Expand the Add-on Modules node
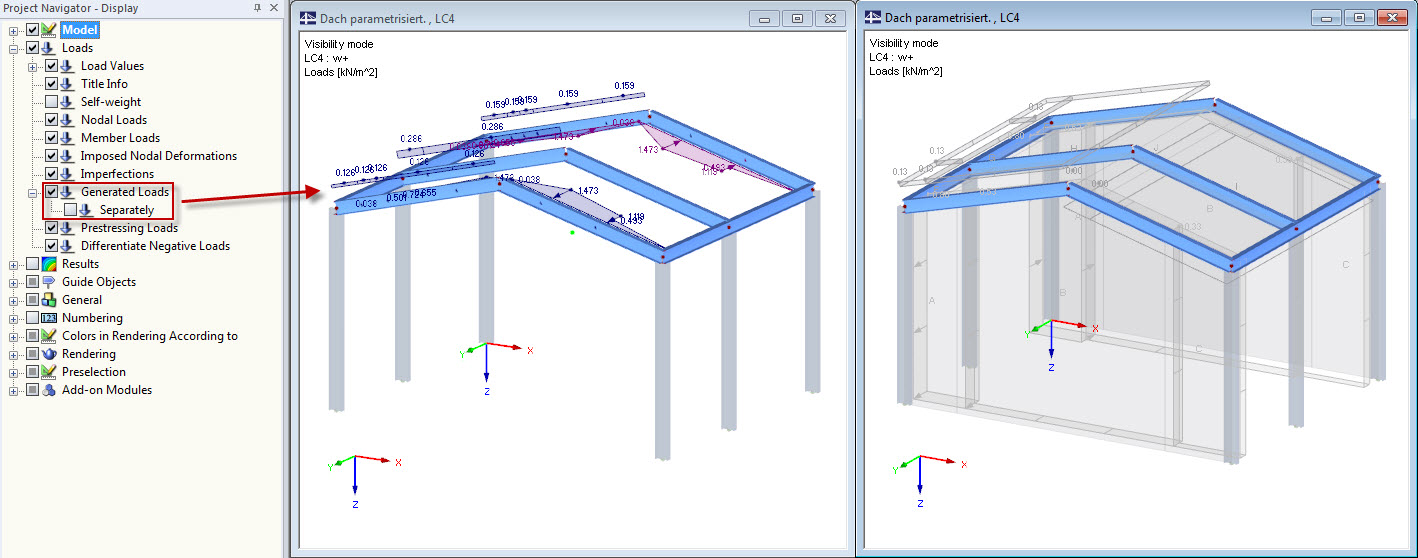The height and width of the screenshot is (558, 1418). pos(14,390)
